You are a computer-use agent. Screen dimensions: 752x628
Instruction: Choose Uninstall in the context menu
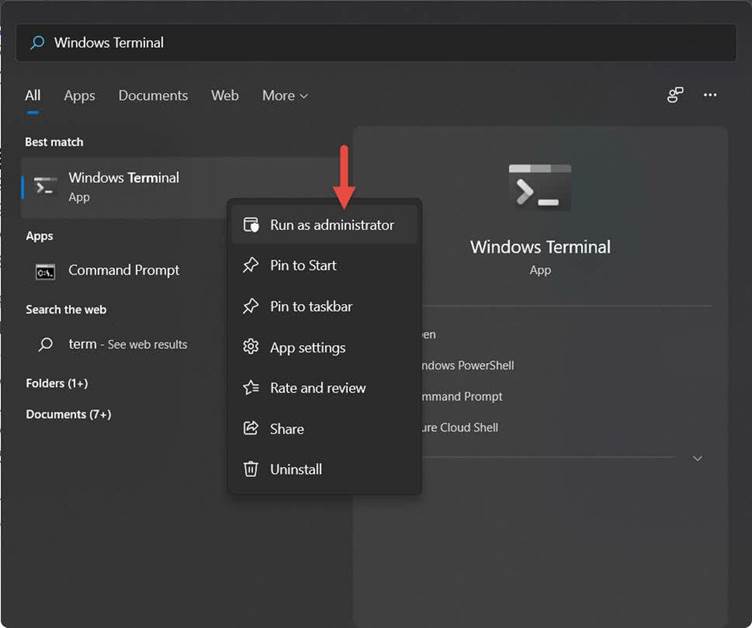pyautogui.click(x=324, y=469)
